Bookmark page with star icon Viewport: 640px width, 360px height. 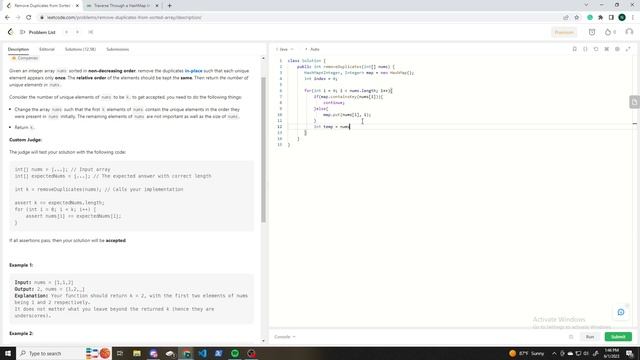pos(576,18)
